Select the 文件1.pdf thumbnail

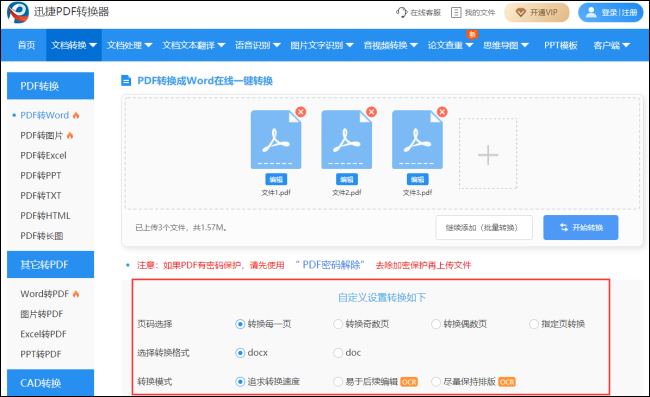pos(276,140)
